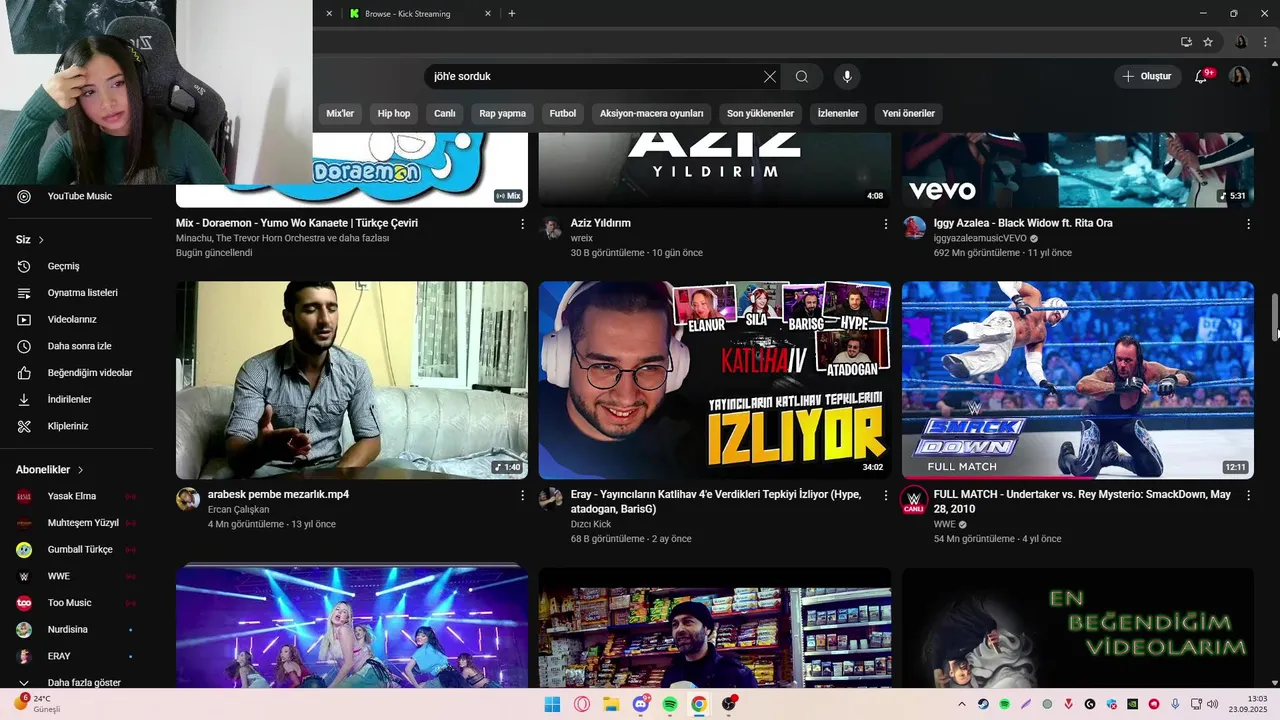Open File Explorer from the taskbar
The width and height of the screenshot is (1280, 720).
tap(611, 704)
